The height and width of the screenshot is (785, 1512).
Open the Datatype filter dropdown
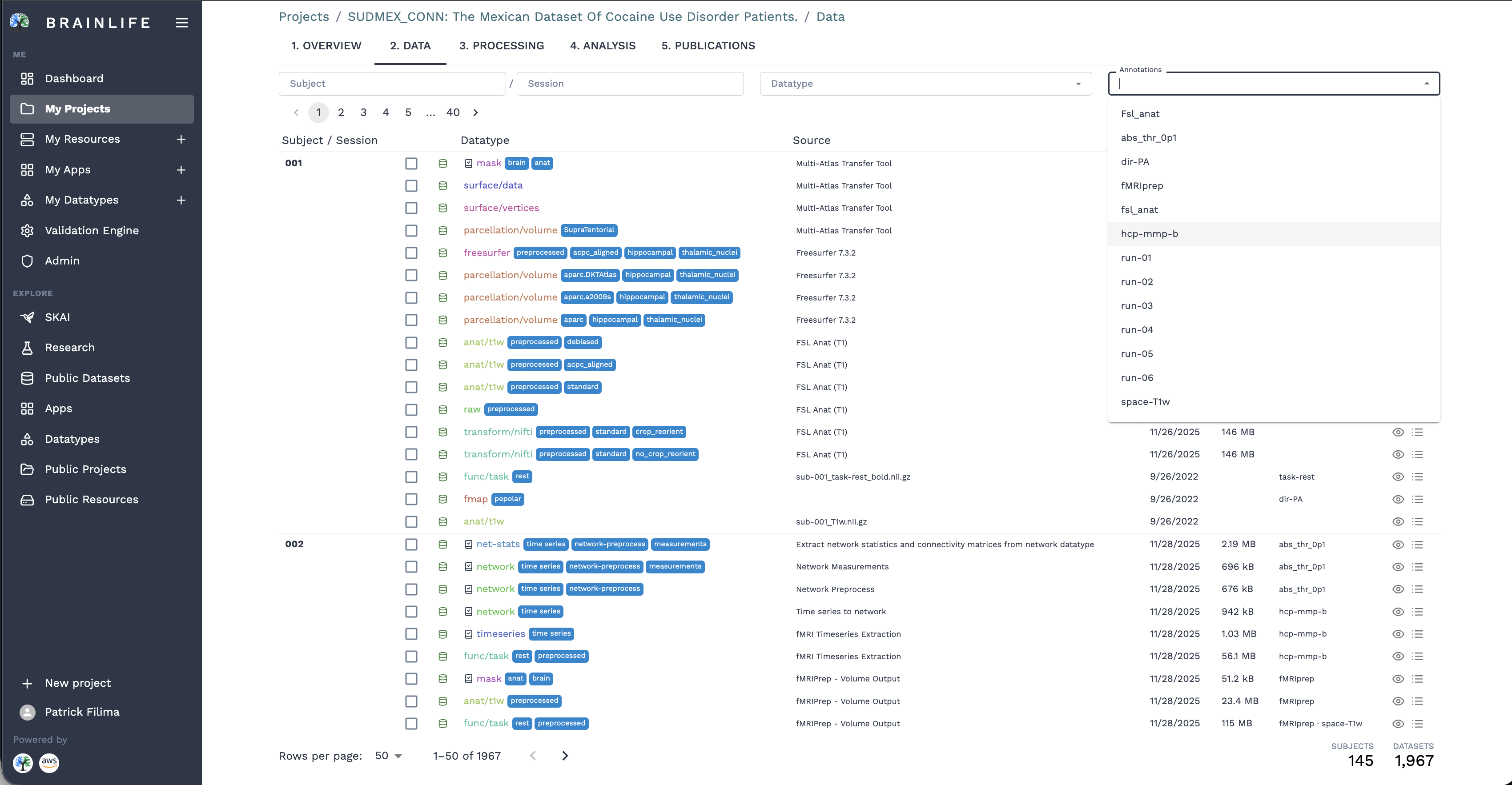coord(925,83)
